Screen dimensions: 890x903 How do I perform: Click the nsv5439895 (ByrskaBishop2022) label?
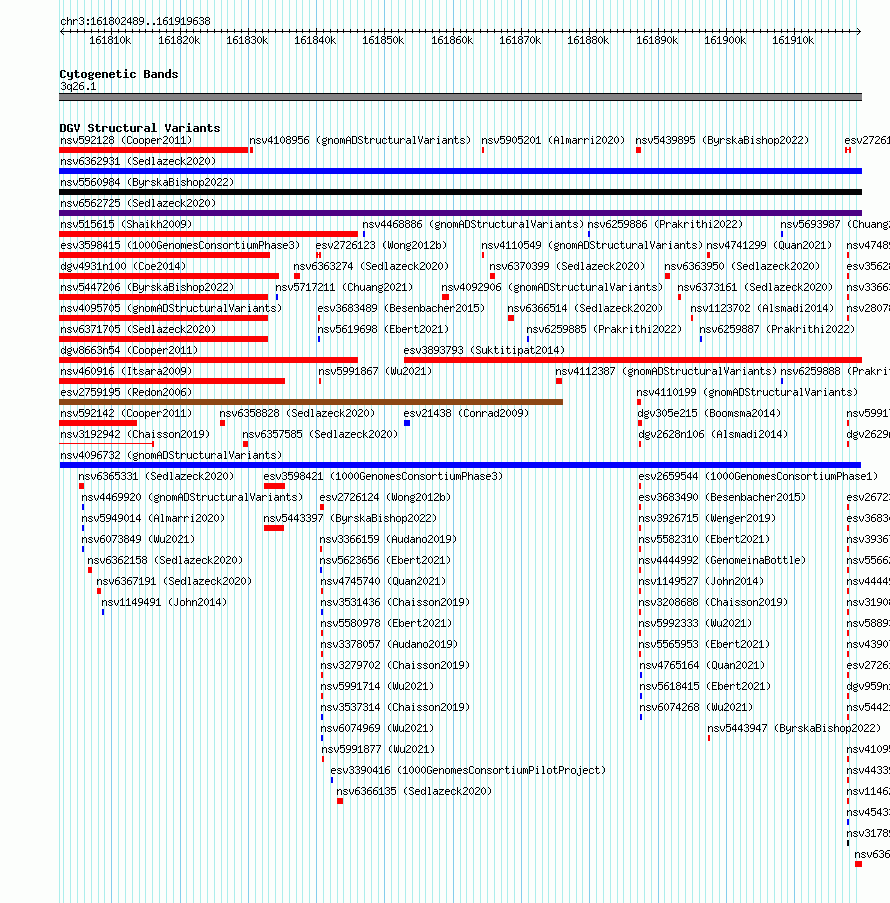point(722,140)
